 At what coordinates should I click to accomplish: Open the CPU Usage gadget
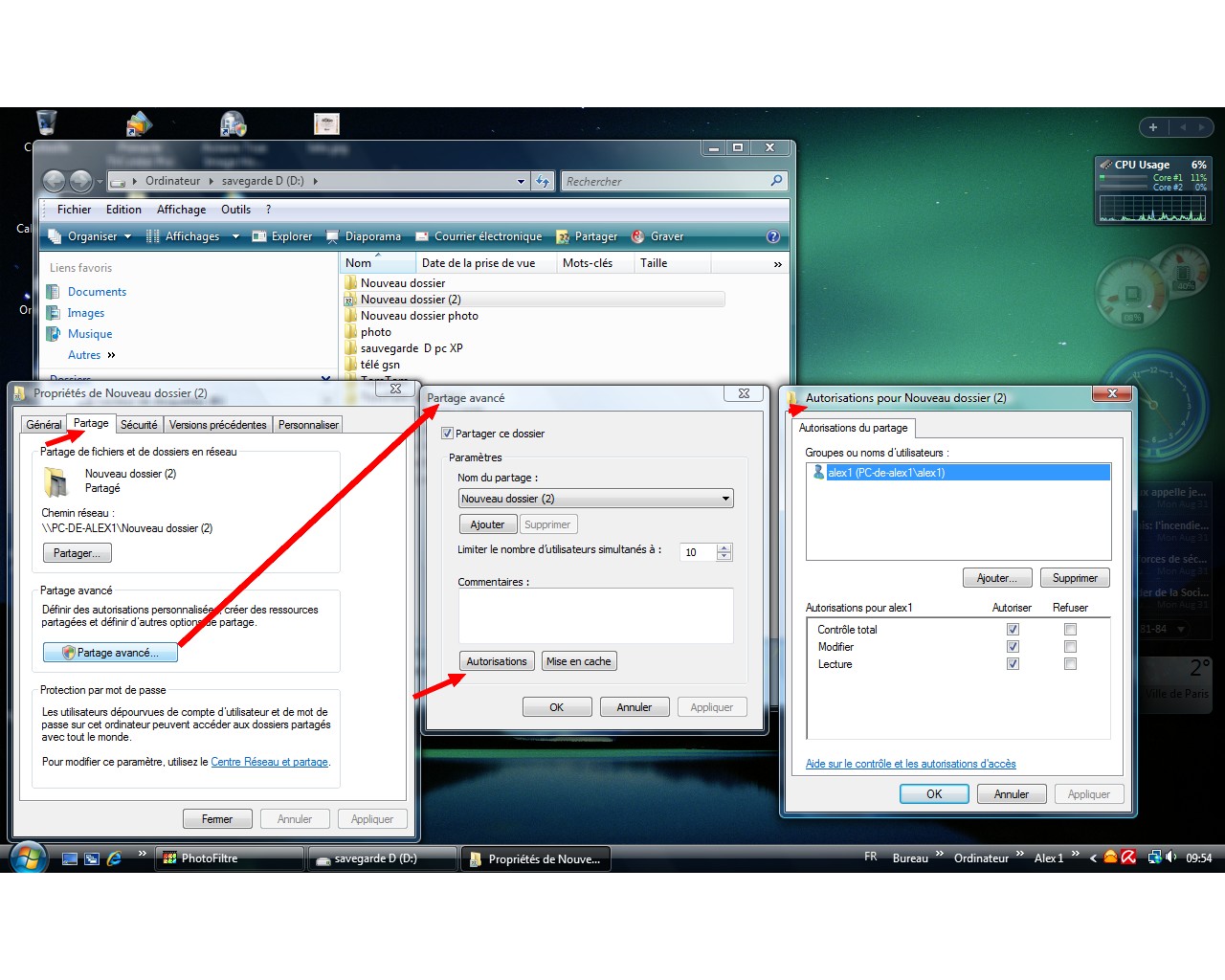point(1153,190)
